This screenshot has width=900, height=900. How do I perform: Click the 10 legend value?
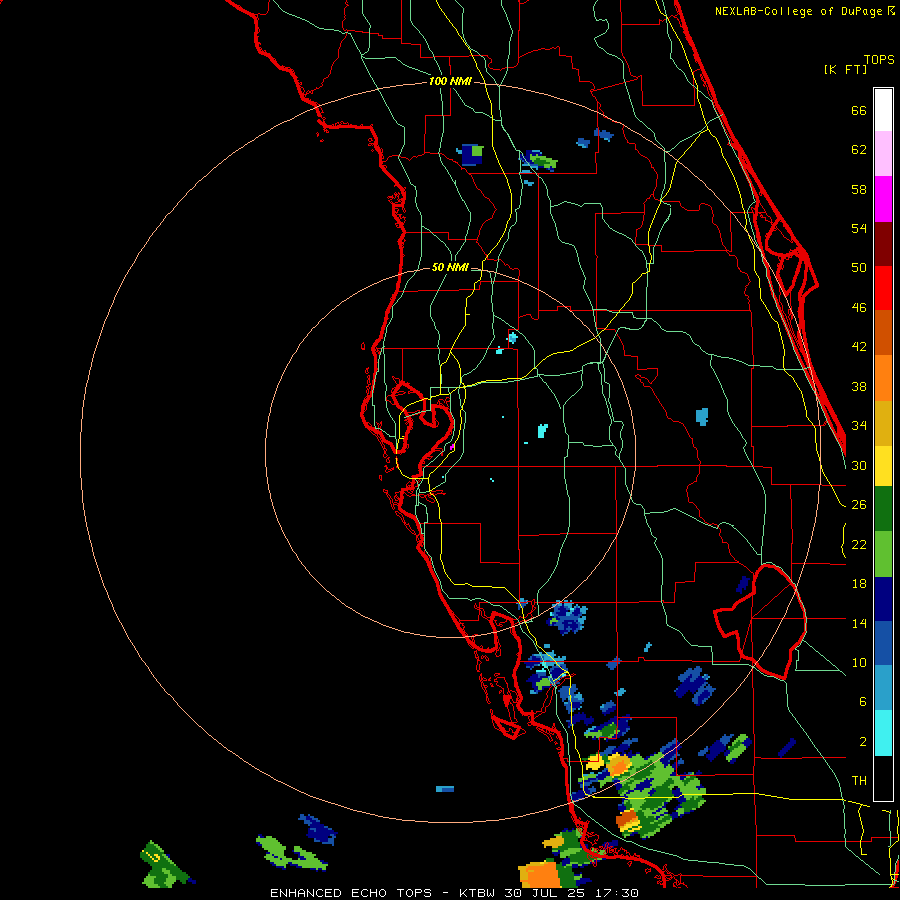(859, 662)
